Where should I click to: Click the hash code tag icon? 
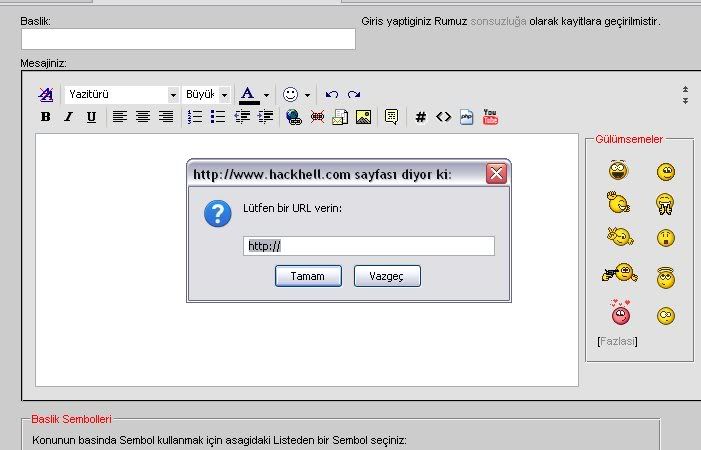coord(420,117)
